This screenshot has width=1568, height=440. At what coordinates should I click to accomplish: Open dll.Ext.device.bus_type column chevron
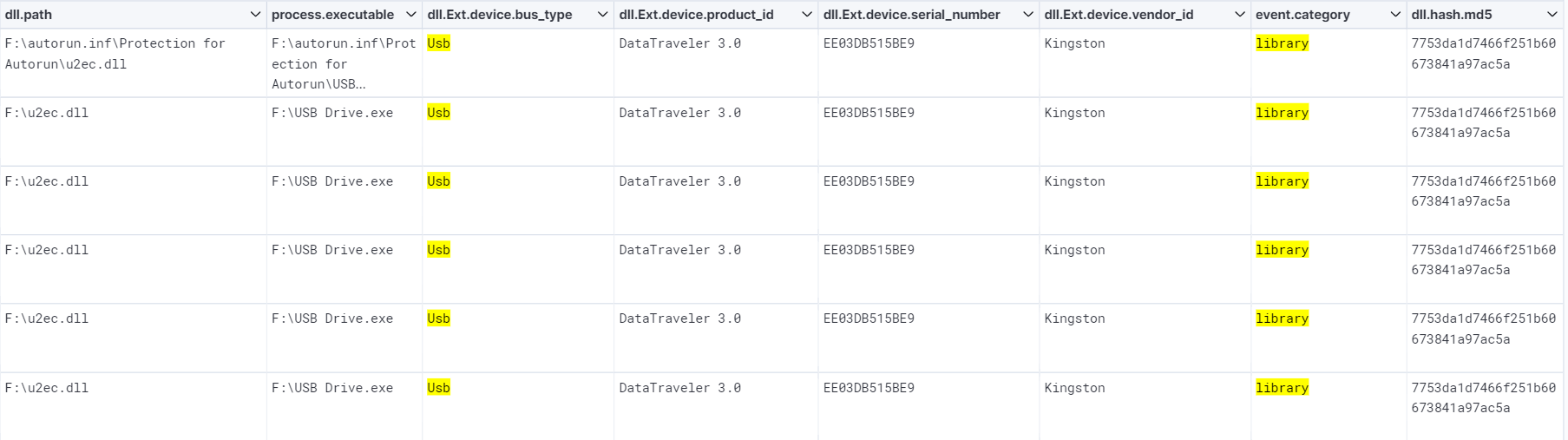point(603,15)
